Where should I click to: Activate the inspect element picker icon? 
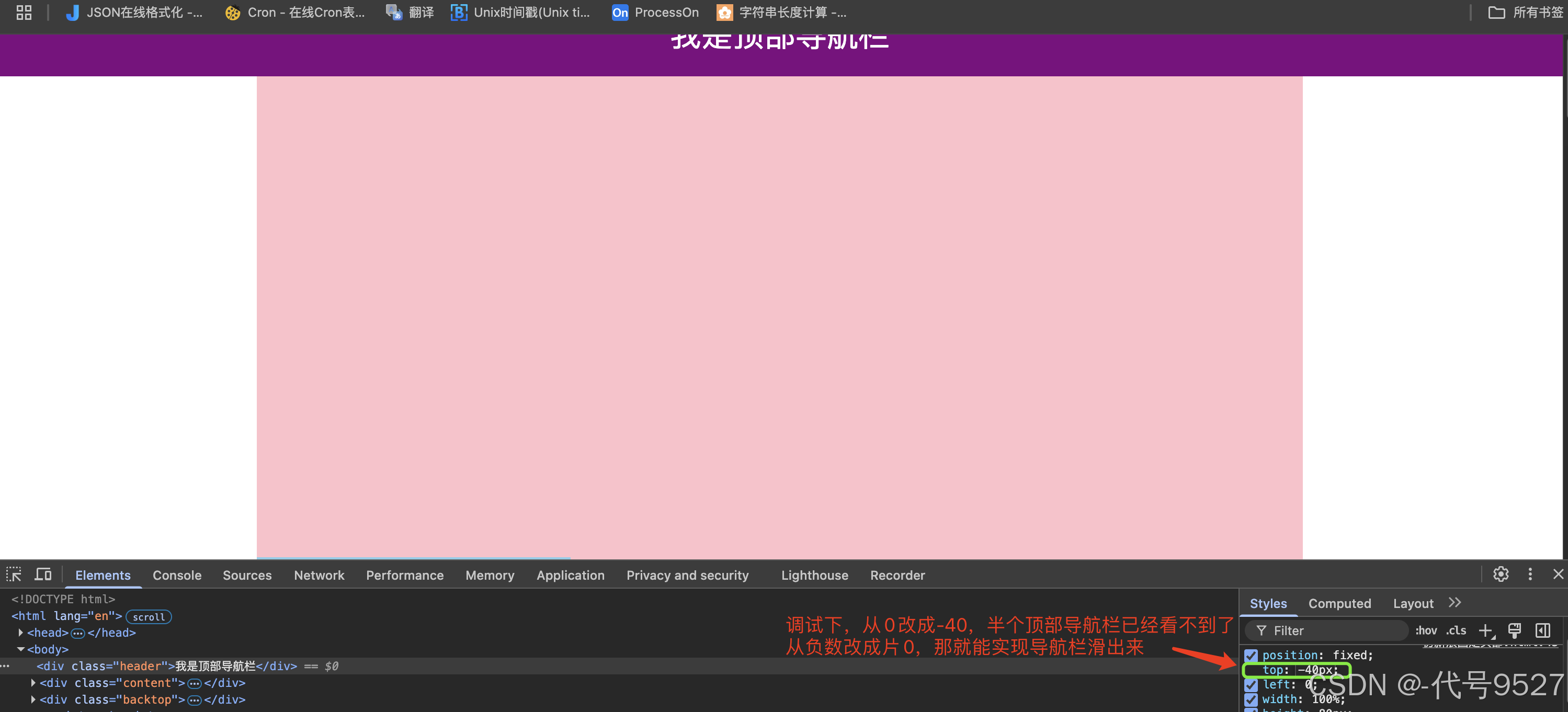coord(14,575)
